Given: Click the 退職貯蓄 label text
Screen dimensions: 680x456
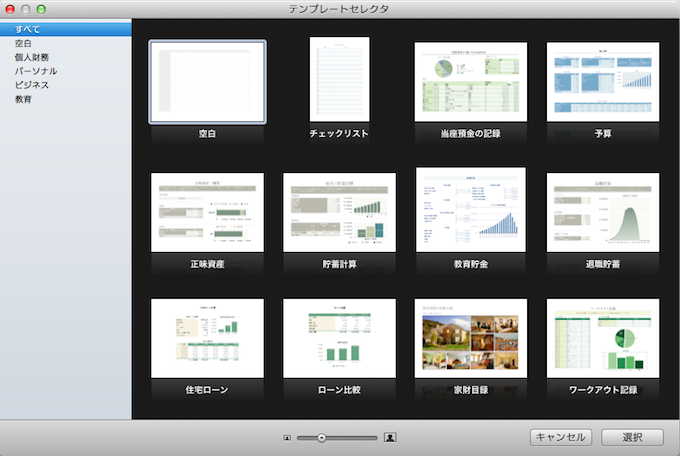Looking at the screenshot, I should tap(603, 264).
